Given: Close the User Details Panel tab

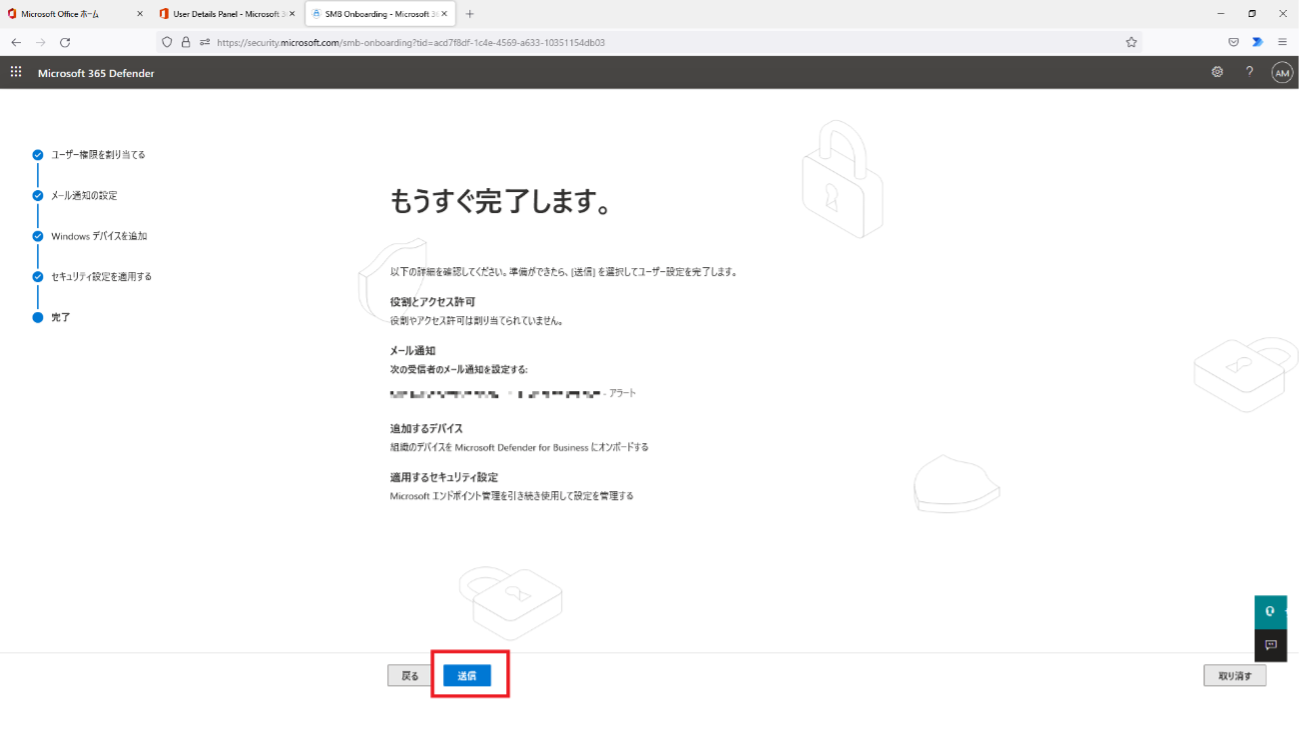Looking at the screenshot, I should coord(292,14).
